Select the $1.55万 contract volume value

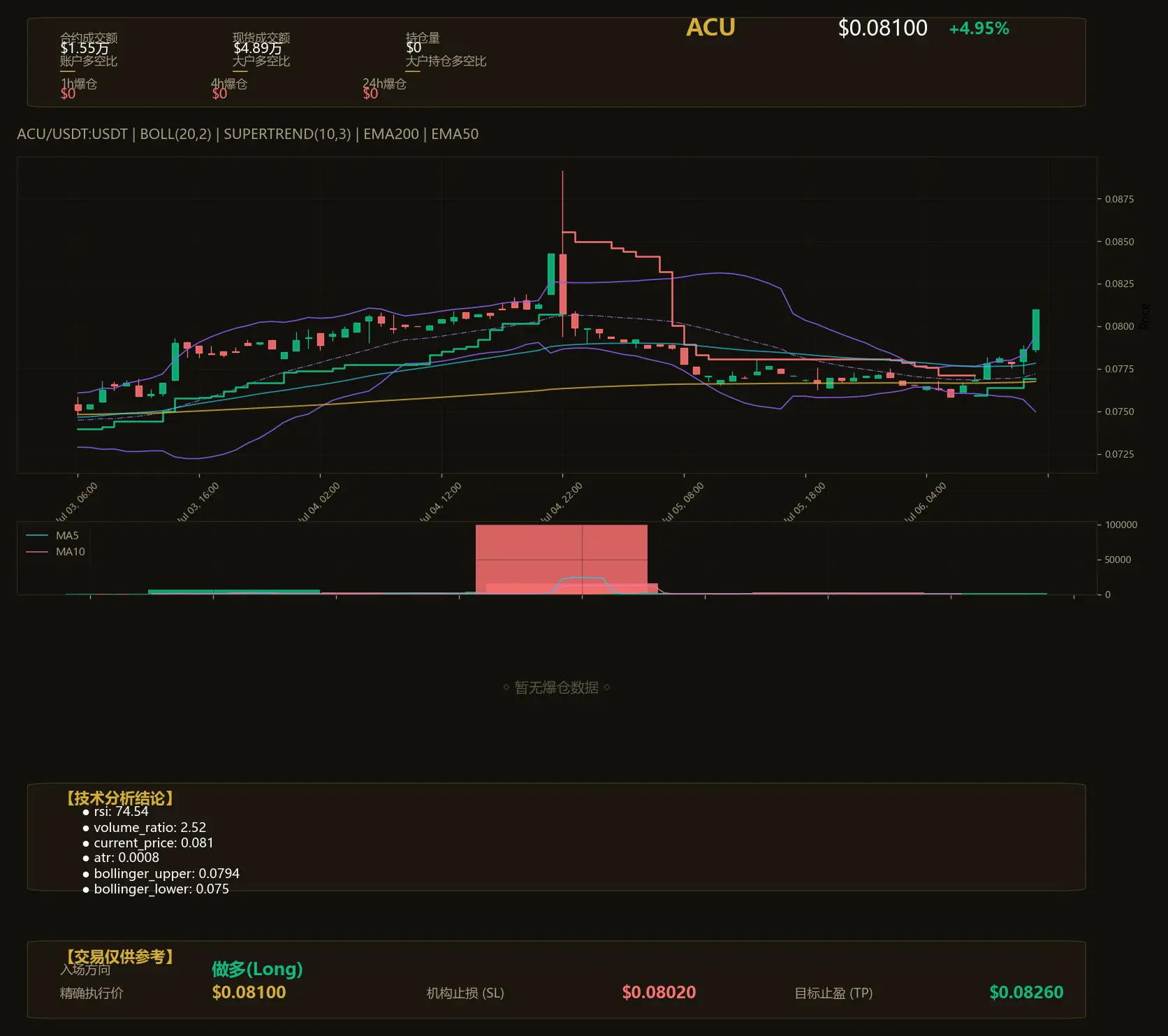(x=85, y=48)
